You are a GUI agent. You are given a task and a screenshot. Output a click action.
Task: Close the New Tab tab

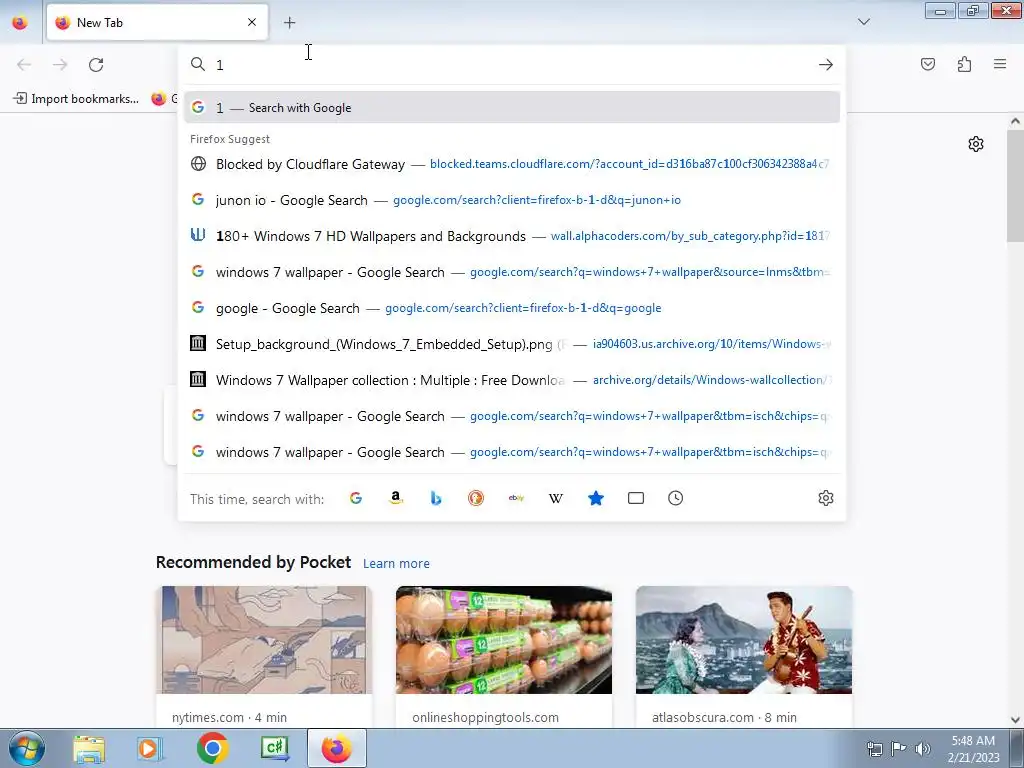[252, 22]
